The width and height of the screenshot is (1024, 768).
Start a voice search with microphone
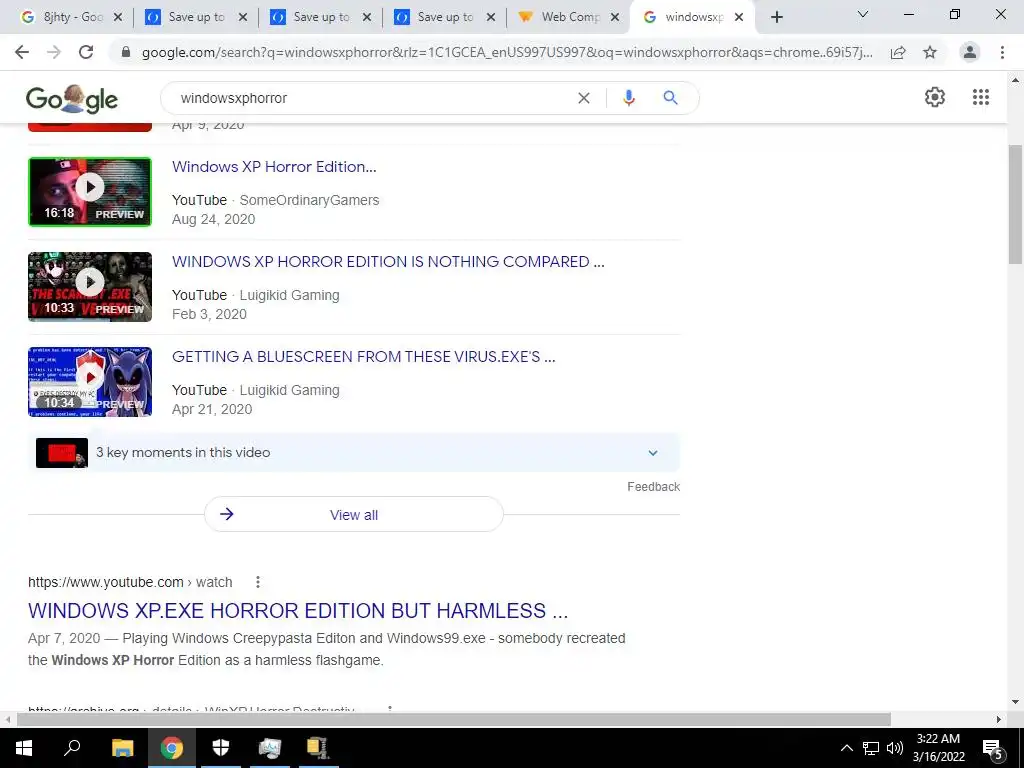[629, 98]
